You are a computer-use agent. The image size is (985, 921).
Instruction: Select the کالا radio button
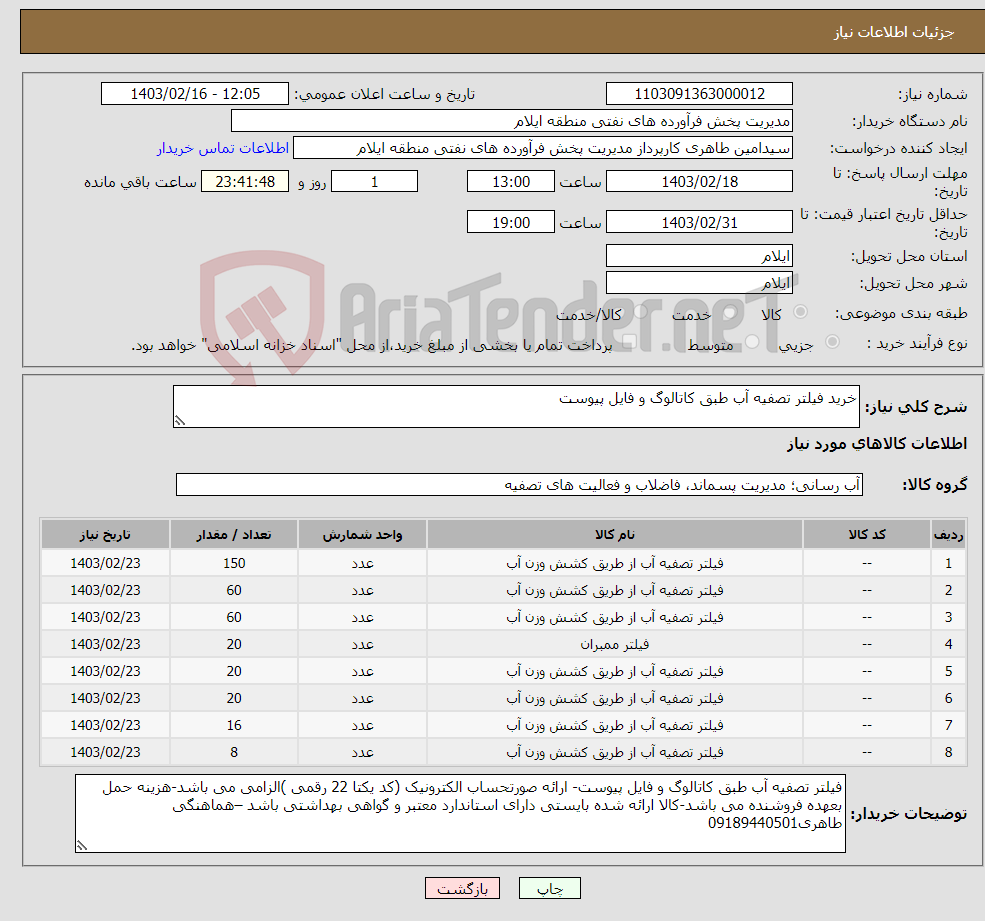coord(800,312)
